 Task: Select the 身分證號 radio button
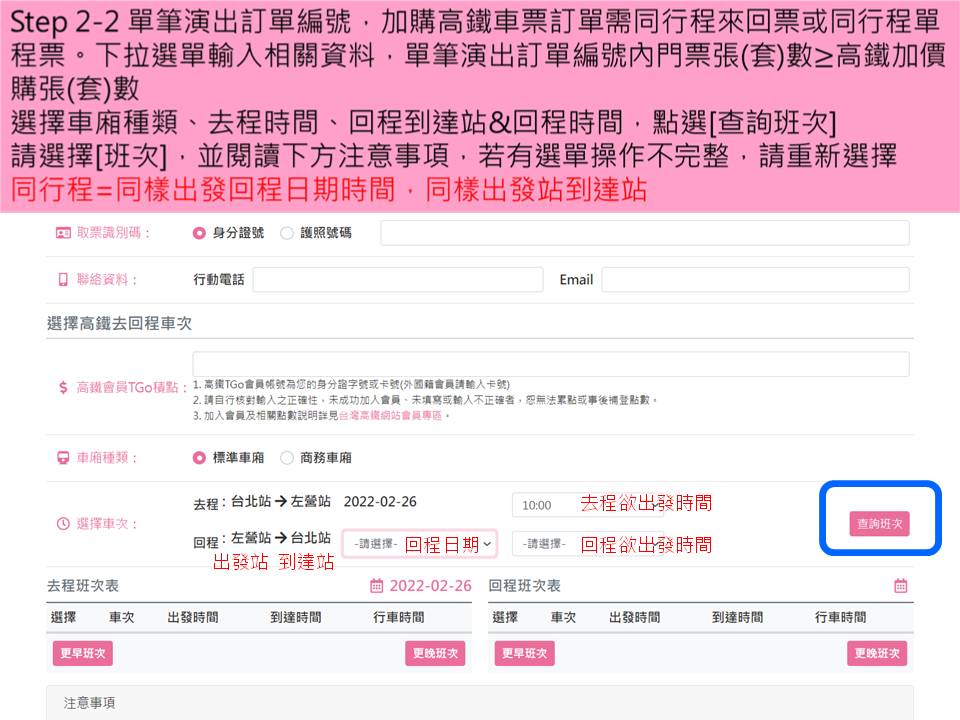(x=199, y=233)
